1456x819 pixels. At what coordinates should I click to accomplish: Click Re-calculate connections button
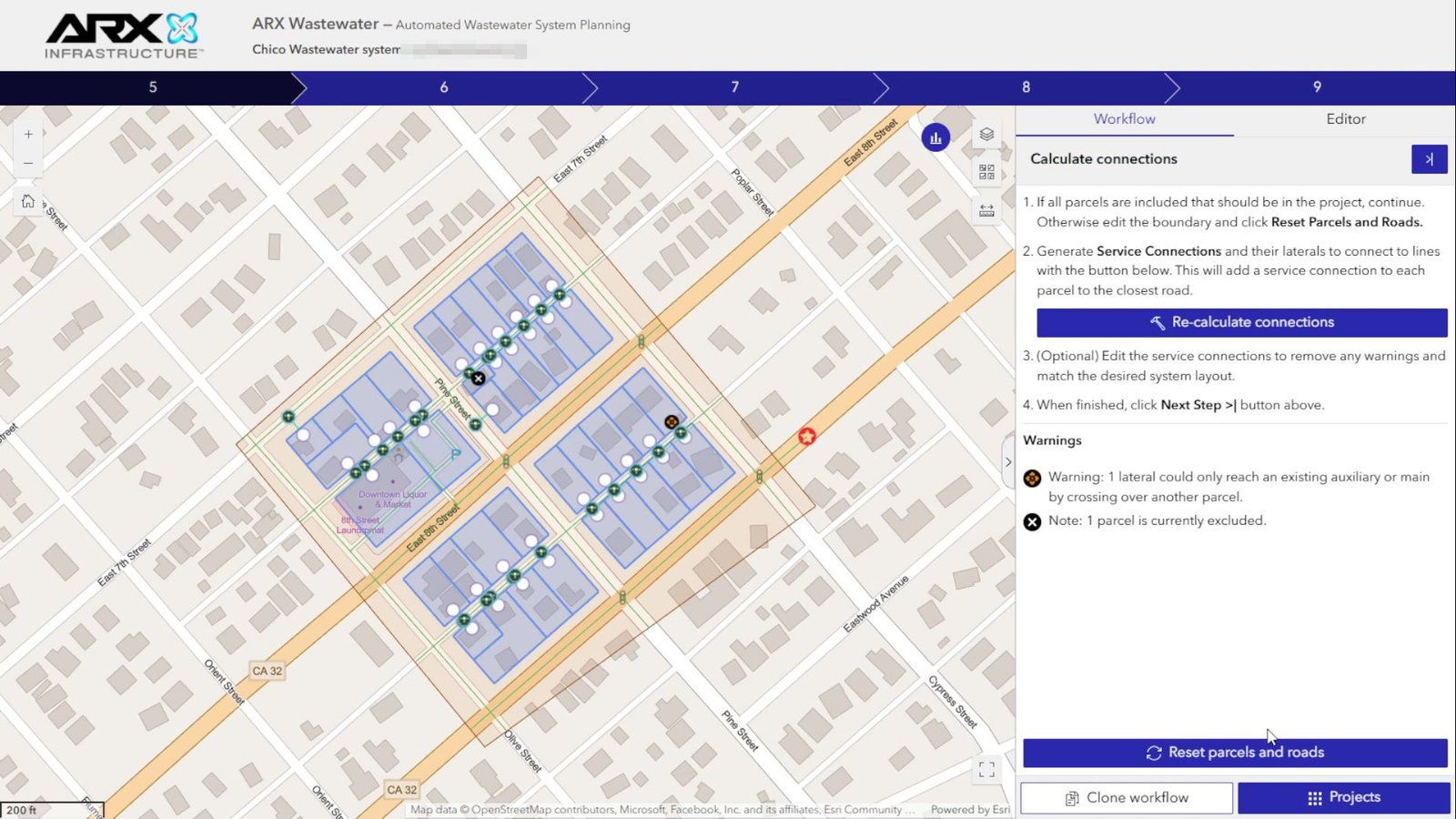coord(1242,322)
